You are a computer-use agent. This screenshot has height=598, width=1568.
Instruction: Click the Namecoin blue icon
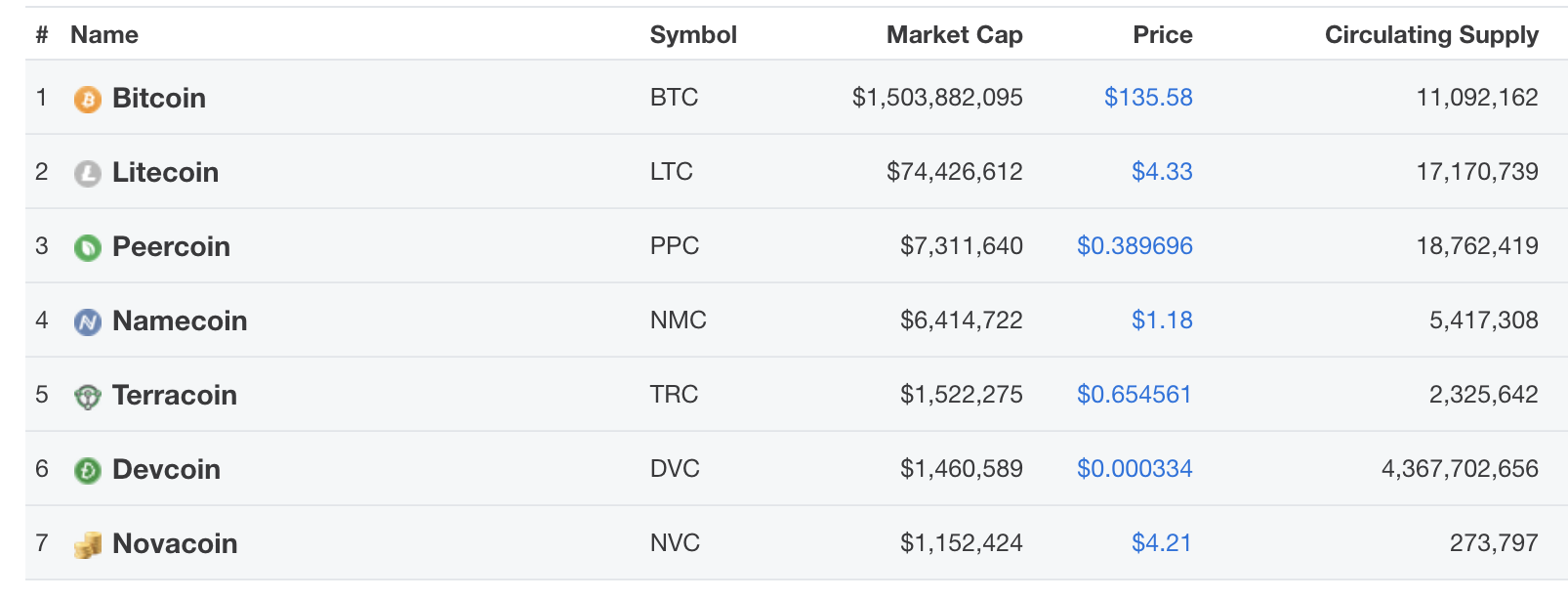[x=87, y=320]
